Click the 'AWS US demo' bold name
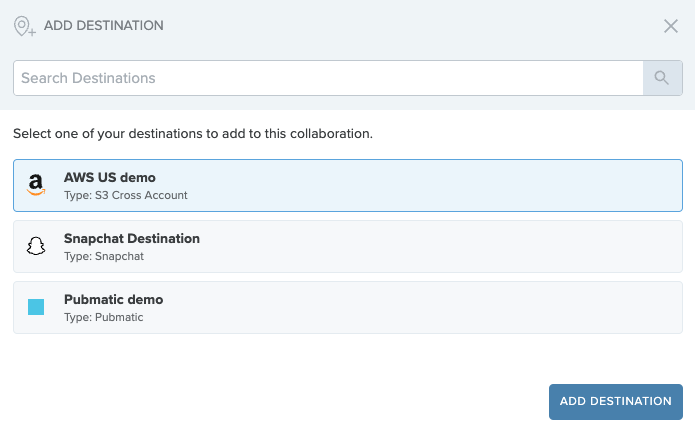The image size is (695, 432). 109,178
